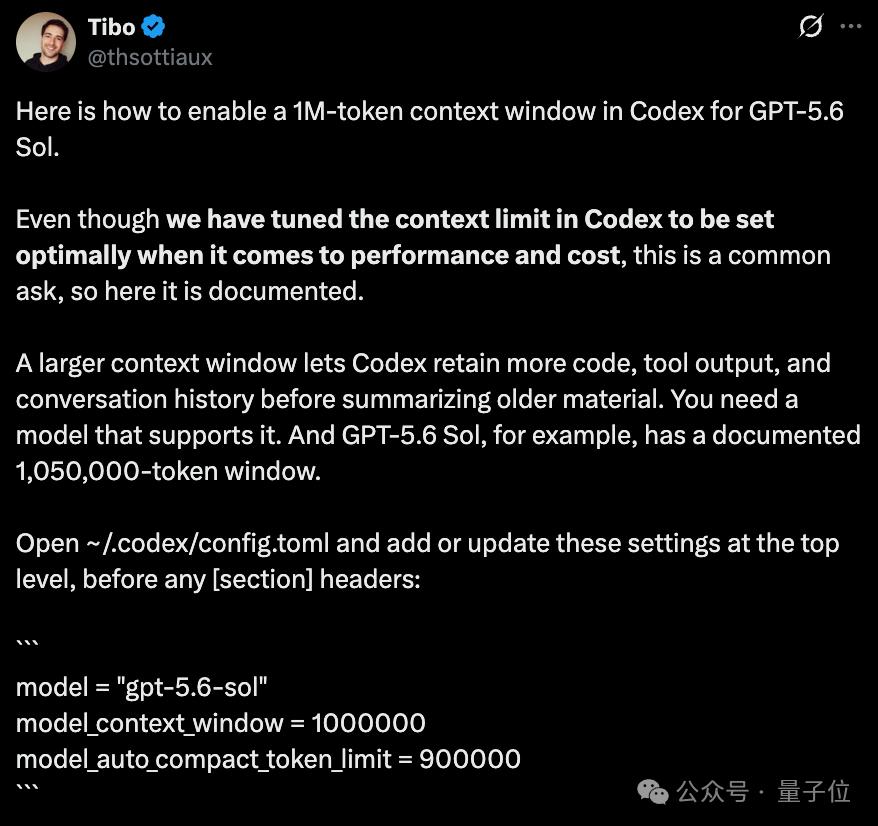Click the model_context_window = 1000000 line
This screenshot has width=878, height=826.
(x=221, y=723)
